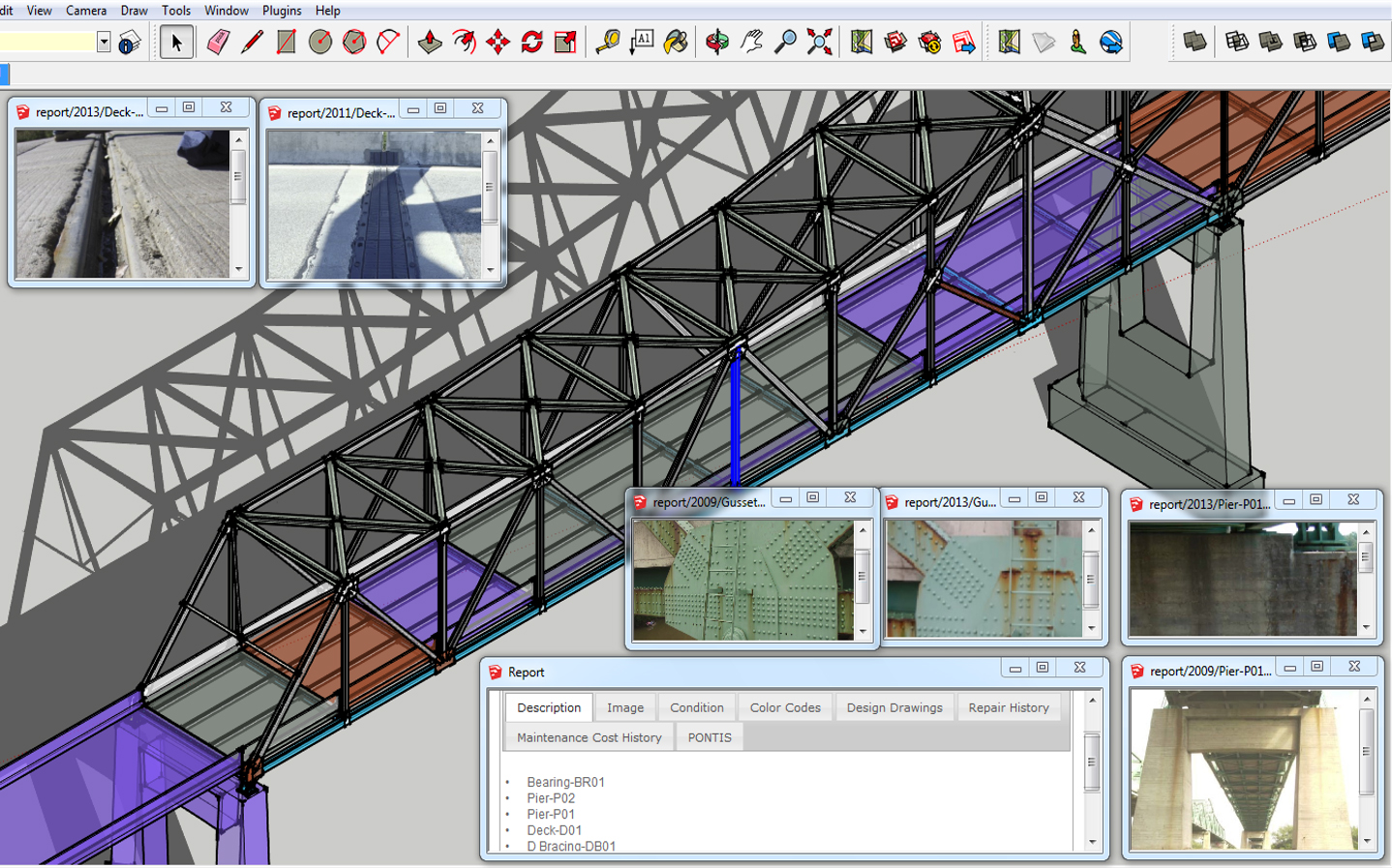Click the Pier-P02 list entry
This screenshot has width=1392, height=868.
coord(551,798)
